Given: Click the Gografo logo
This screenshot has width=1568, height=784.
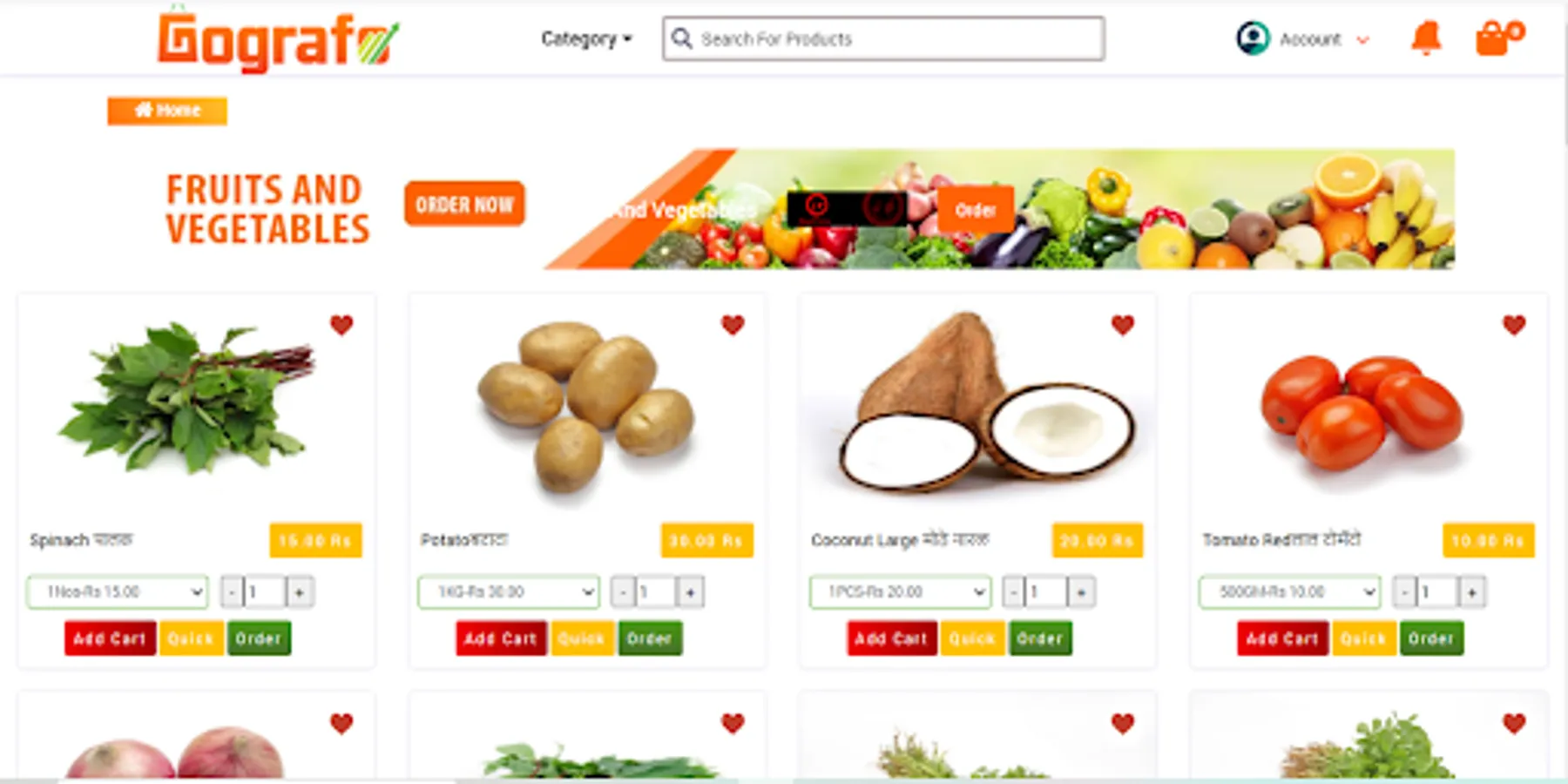Looking at the screenshot, I should coord(278,38).
